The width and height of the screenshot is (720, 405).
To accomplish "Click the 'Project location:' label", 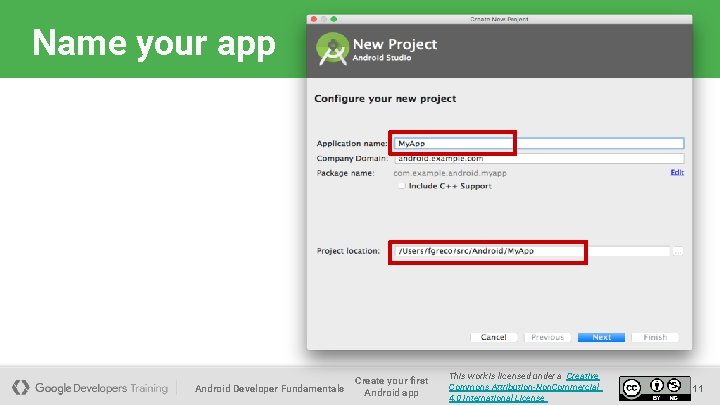I will coord(349,251).
